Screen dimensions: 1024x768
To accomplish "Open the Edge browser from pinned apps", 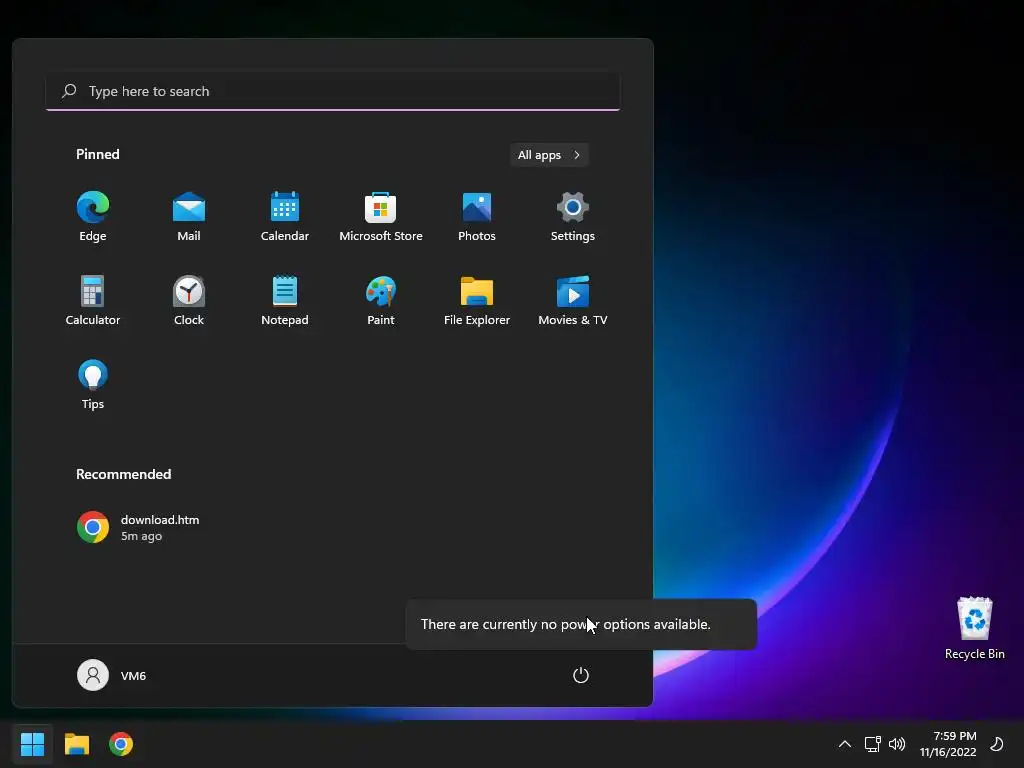I will [93, 217].
